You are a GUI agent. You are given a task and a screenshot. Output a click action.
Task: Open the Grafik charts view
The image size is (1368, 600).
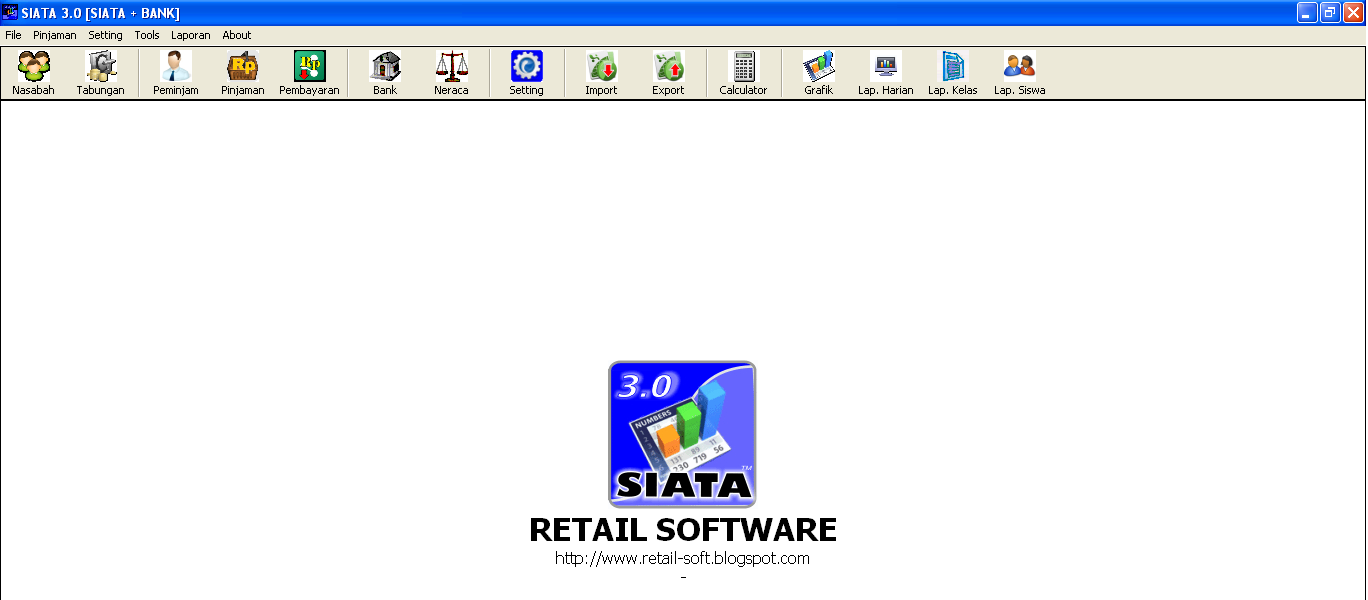click(818, 70)
